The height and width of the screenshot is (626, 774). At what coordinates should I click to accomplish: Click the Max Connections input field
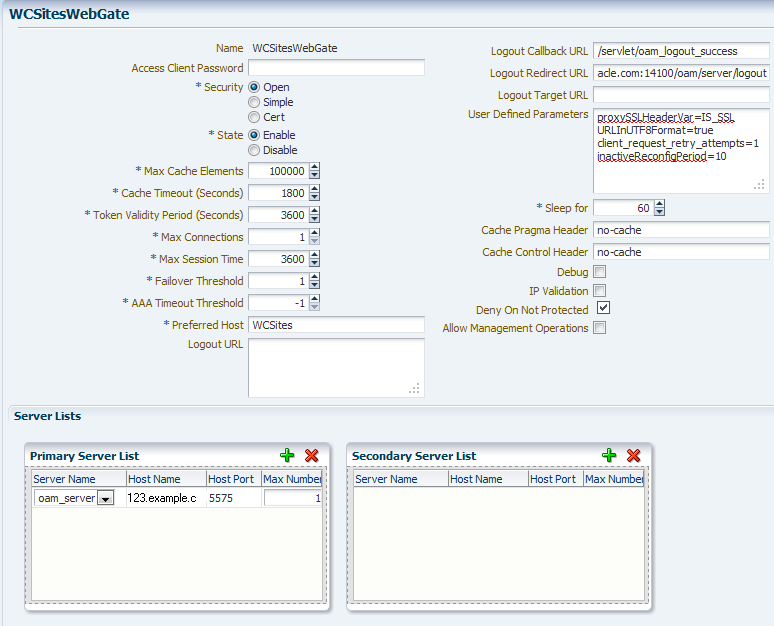[278, 237]
